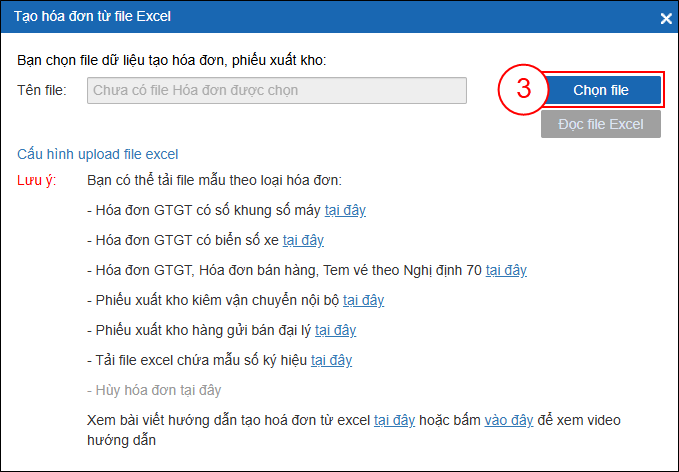The image size is (679, 472).
Task: Click the Bạn có thể tải file mẫu text
Action: click(214, 180)
